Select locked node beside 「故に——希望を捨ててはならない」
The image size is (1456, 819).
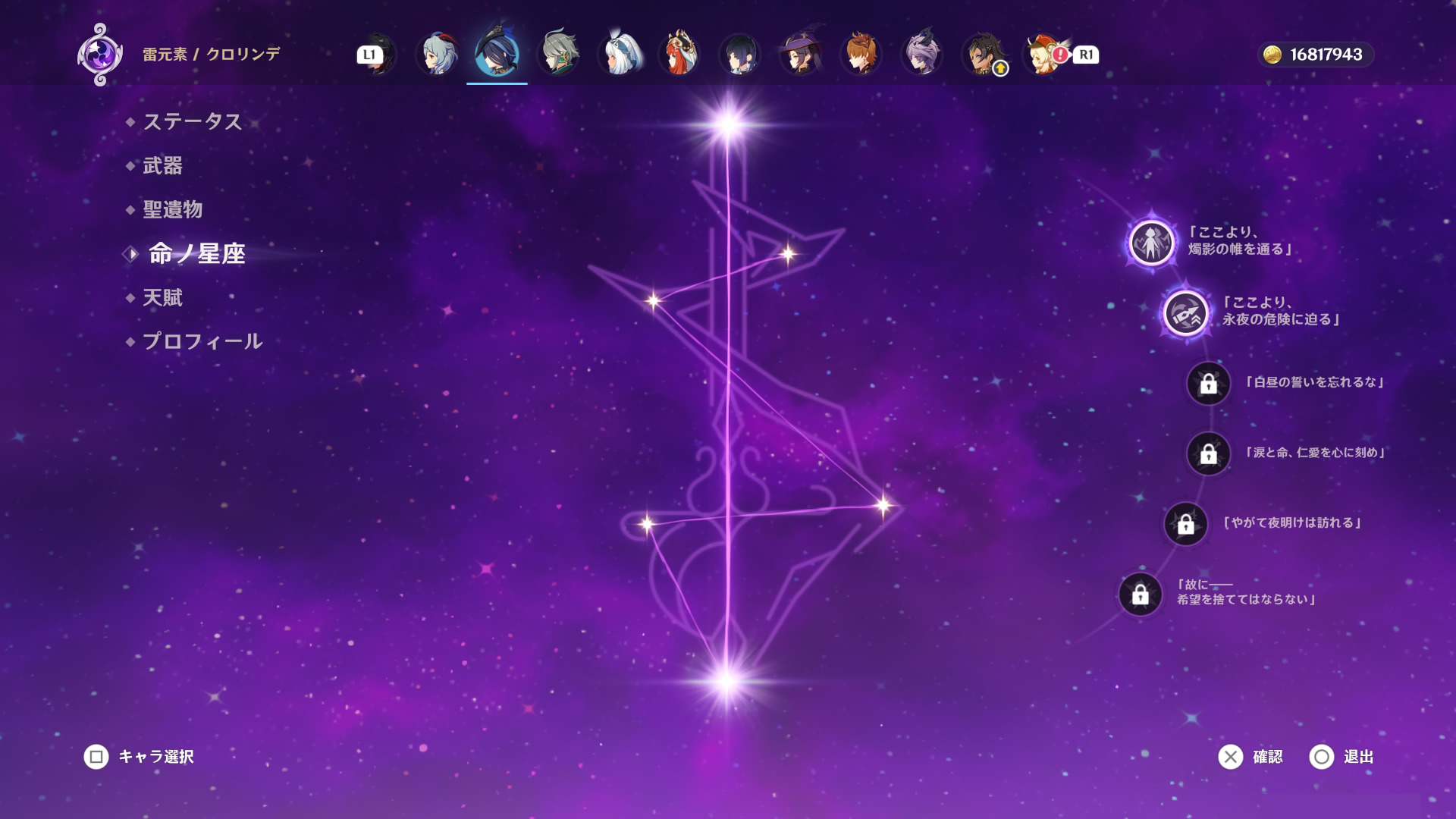tap(1141, 594)
